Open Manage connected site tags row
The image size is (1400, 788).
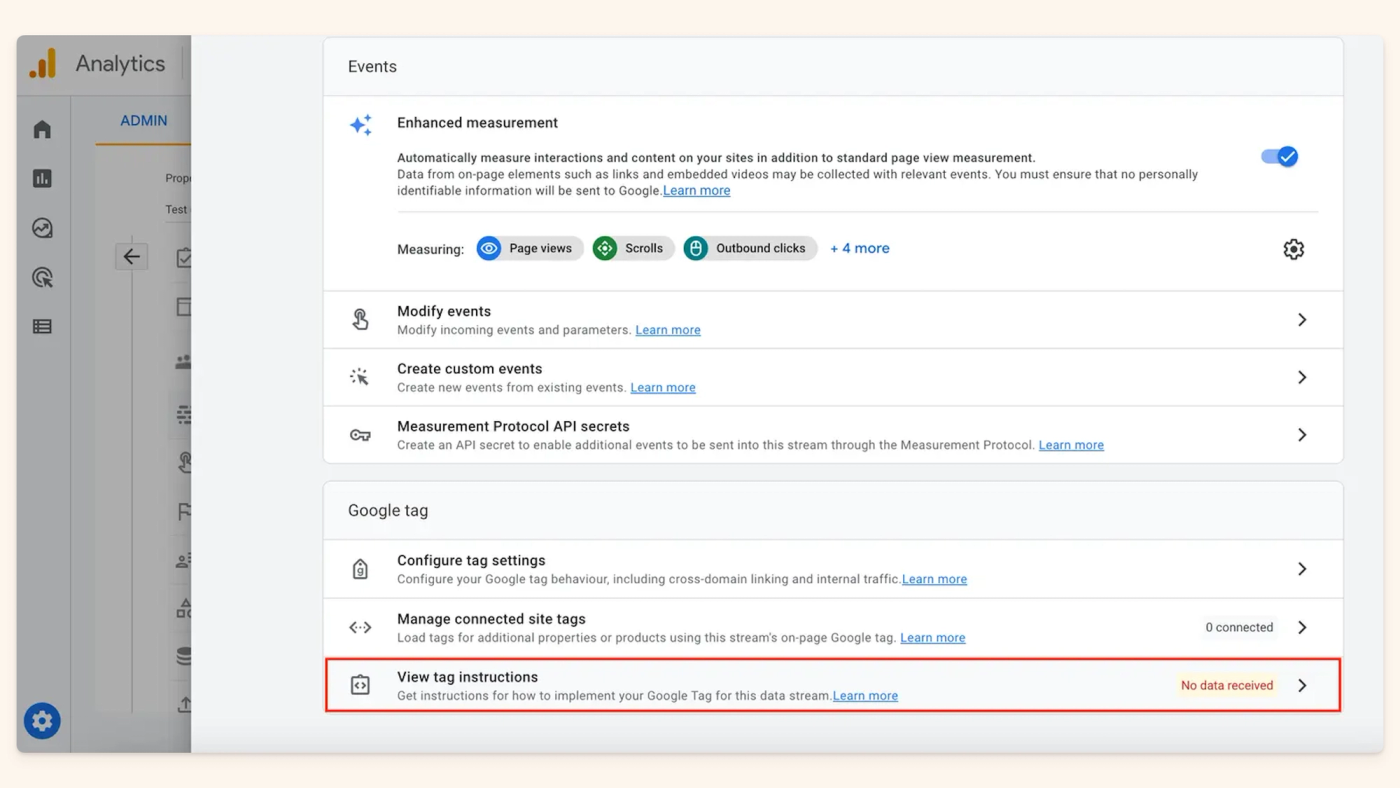(x=833, y=627)
